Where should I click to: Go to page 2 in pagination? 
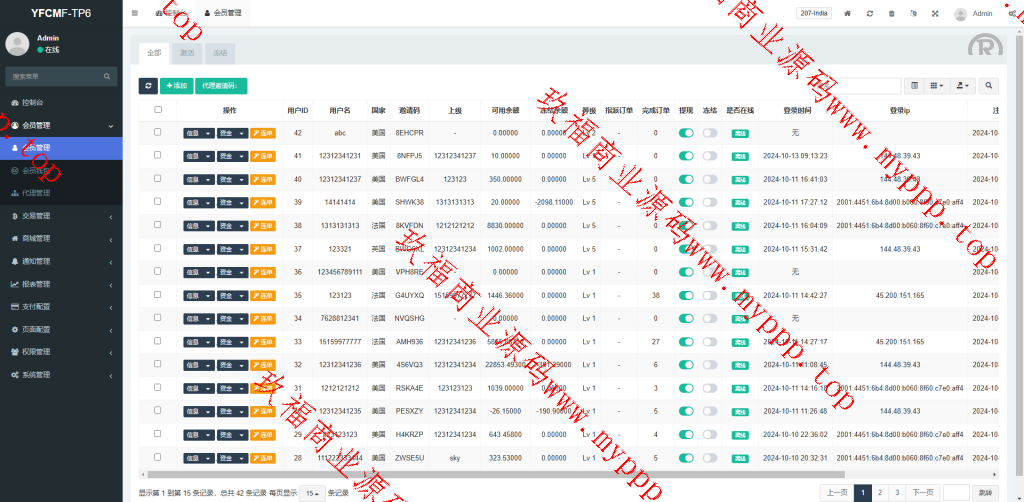click(878, 492)
